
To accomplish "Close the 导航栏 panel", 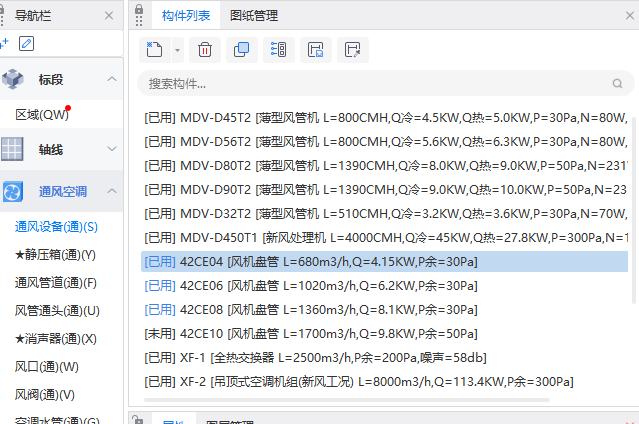I will click(x=109, y=15).
